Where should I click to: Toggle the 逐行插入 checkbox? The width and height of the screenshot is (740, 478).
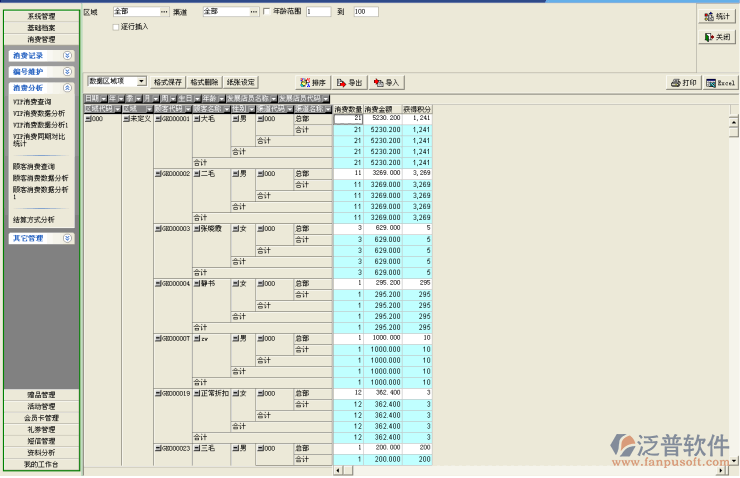(116, 26)
